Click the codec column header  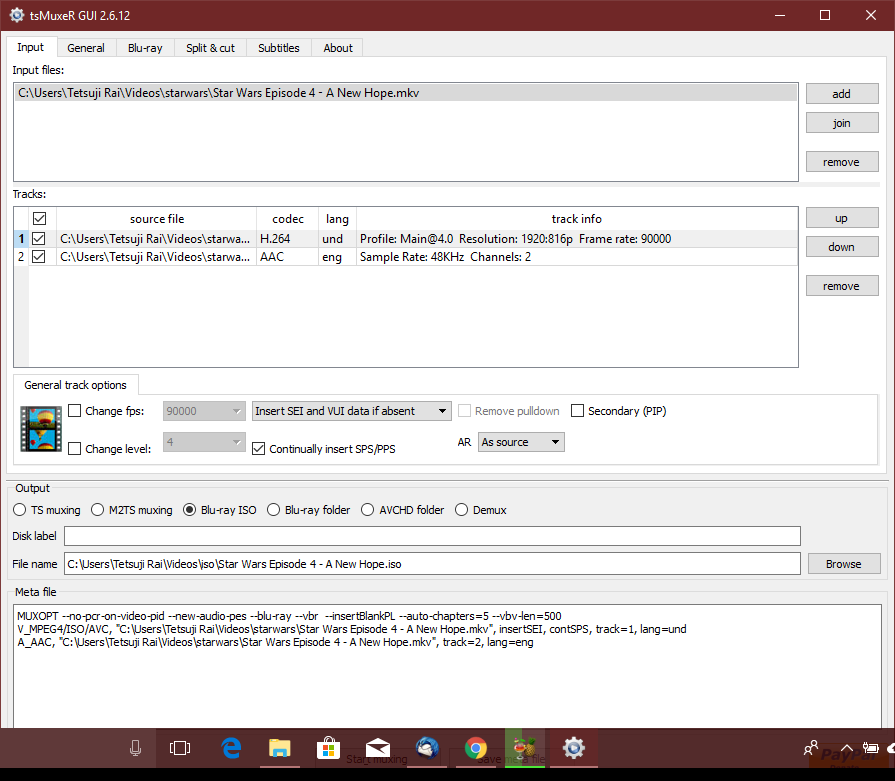click(288, 219)
